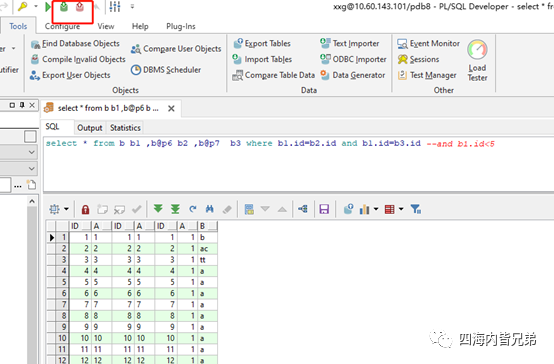554x364 pixels.
Task: Open Test Manager
Action: pyautogui.click(x=427, y=75)
